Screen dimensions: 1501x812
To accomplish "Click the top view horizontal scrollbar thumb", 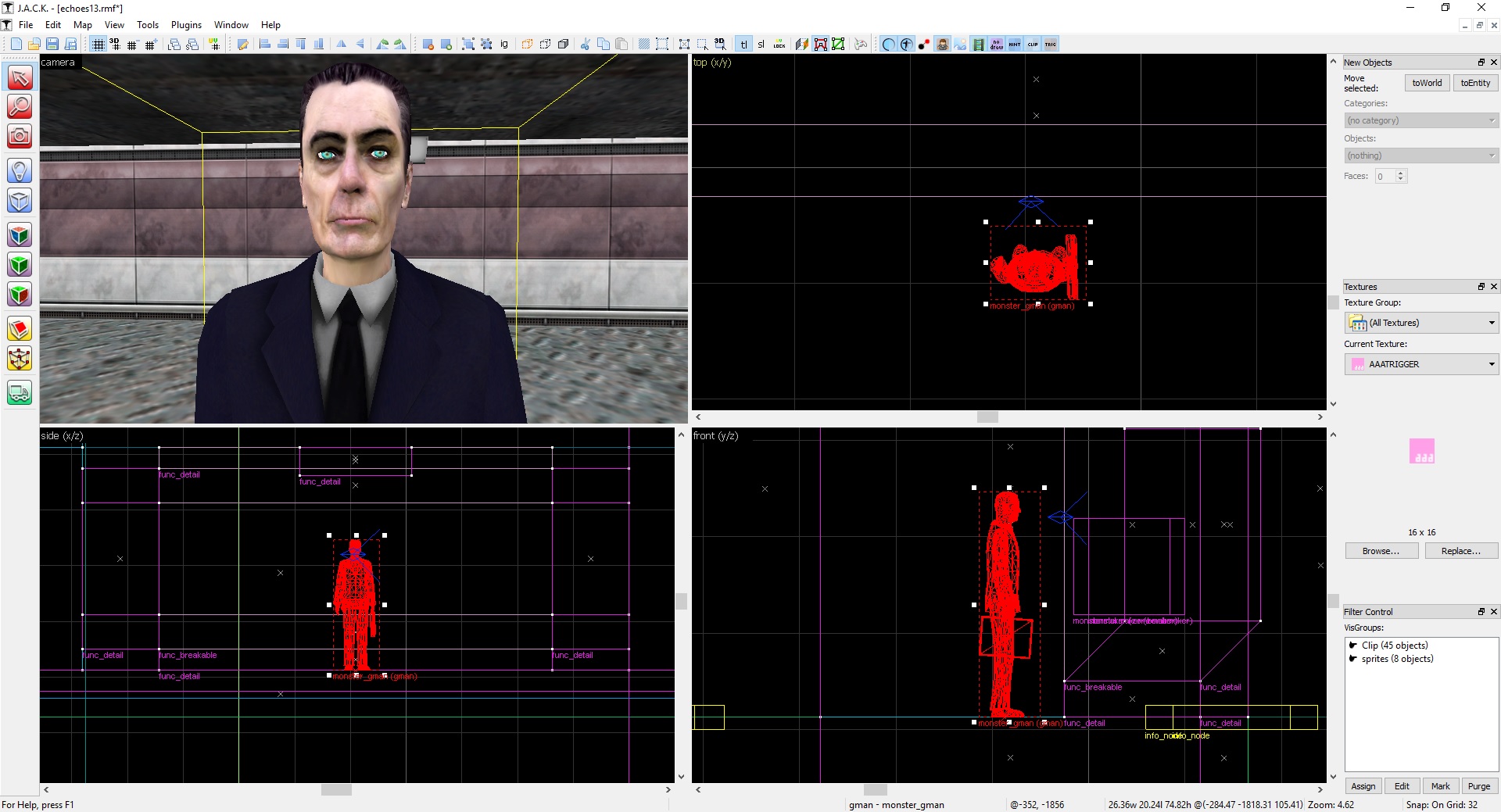I will [x=987, y=417].
